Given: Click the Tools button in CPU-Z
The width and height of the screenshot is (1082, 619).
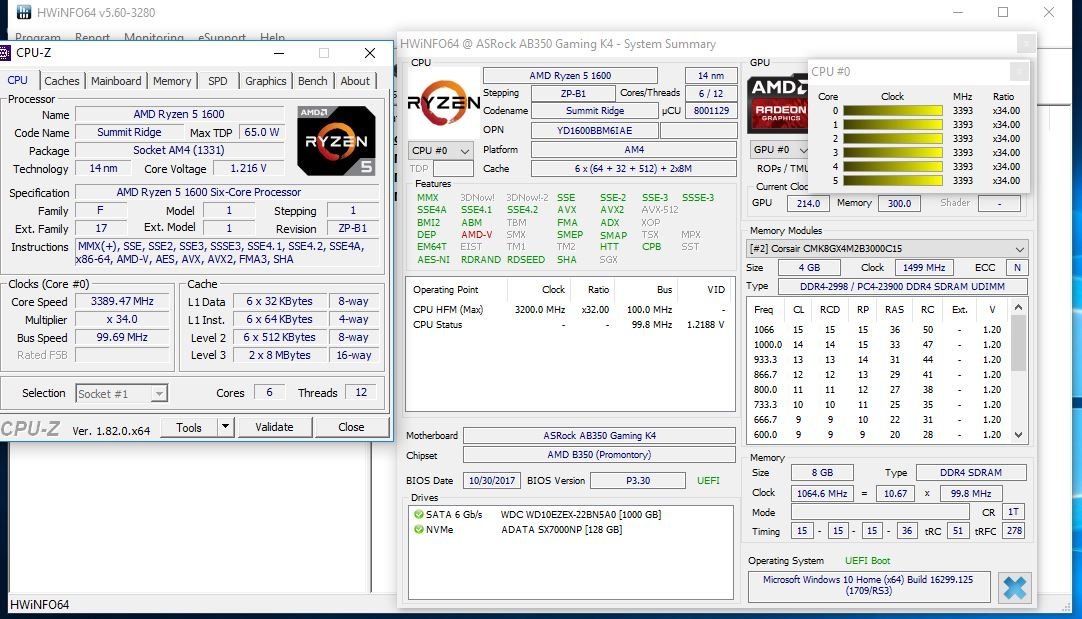Looking at the screenshot, I should coord(189,427).
